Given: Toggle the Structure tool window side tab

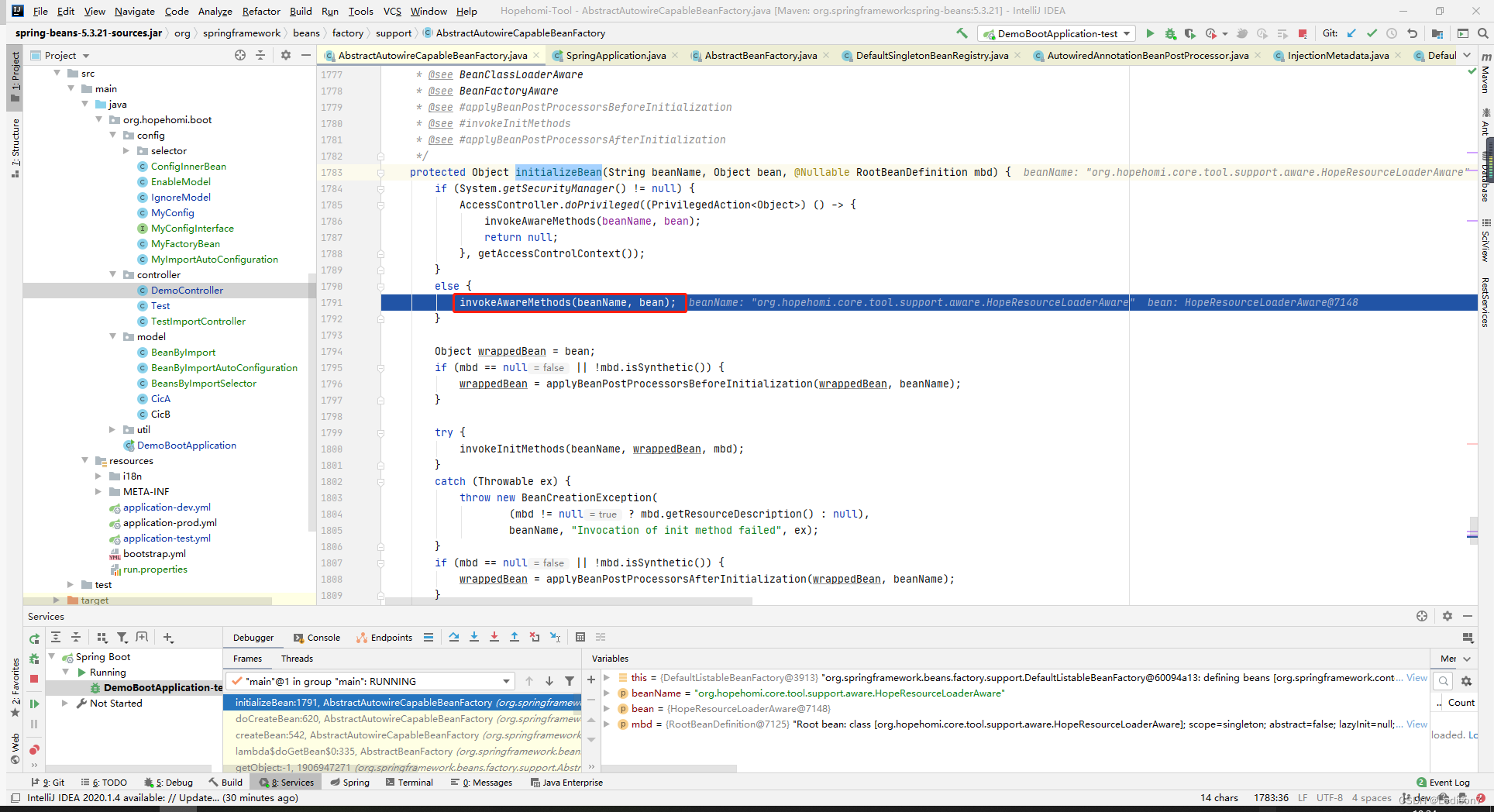Looking at the screenshot, I should (15, 148).
